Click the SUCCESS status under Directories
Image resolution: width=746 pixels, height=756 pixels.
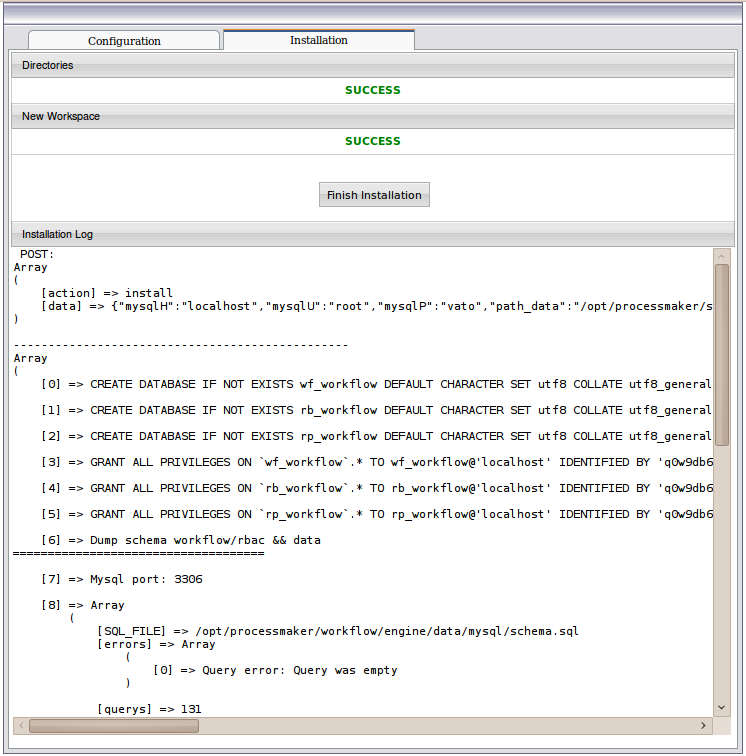point(372,90)
